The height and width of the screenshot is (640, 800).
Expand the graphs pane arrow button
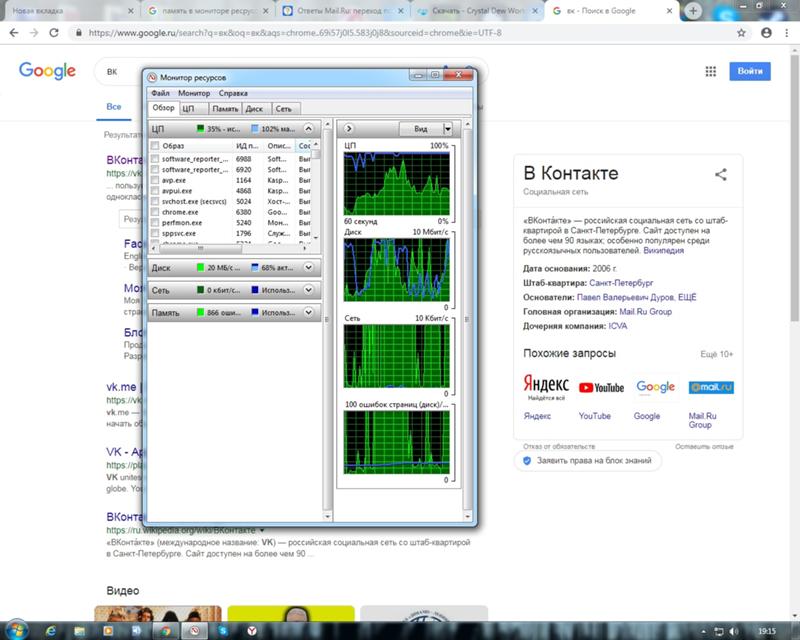[x=349, y=129]
